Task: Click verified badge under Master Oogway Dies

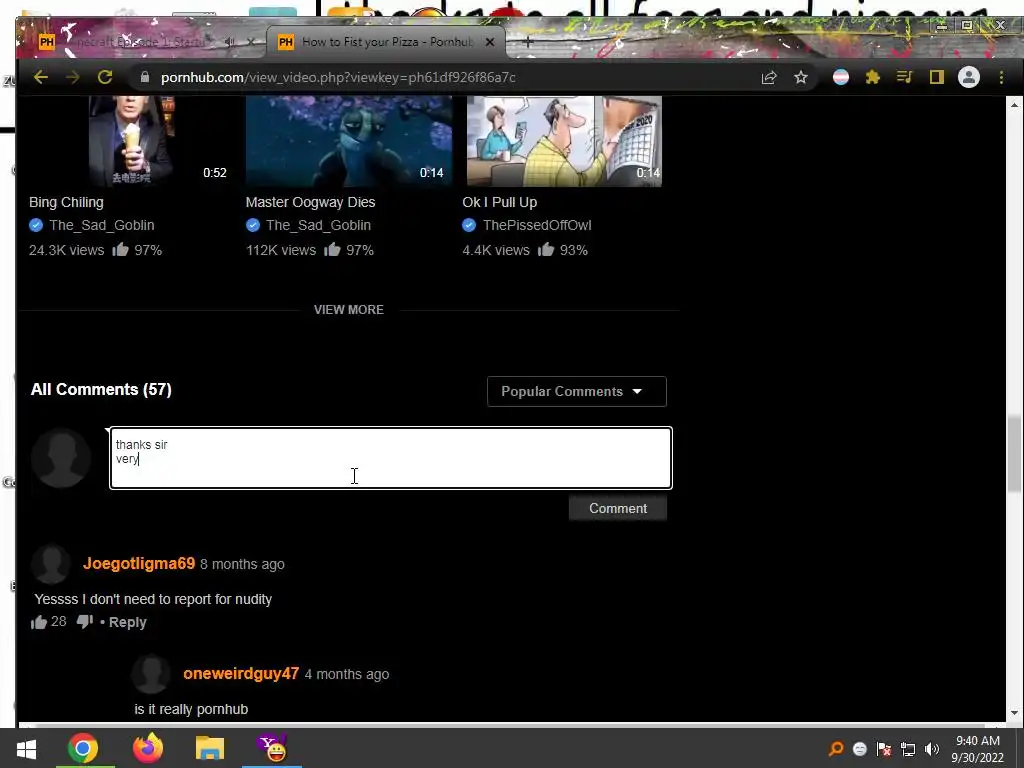Action: tap(253, 225)
